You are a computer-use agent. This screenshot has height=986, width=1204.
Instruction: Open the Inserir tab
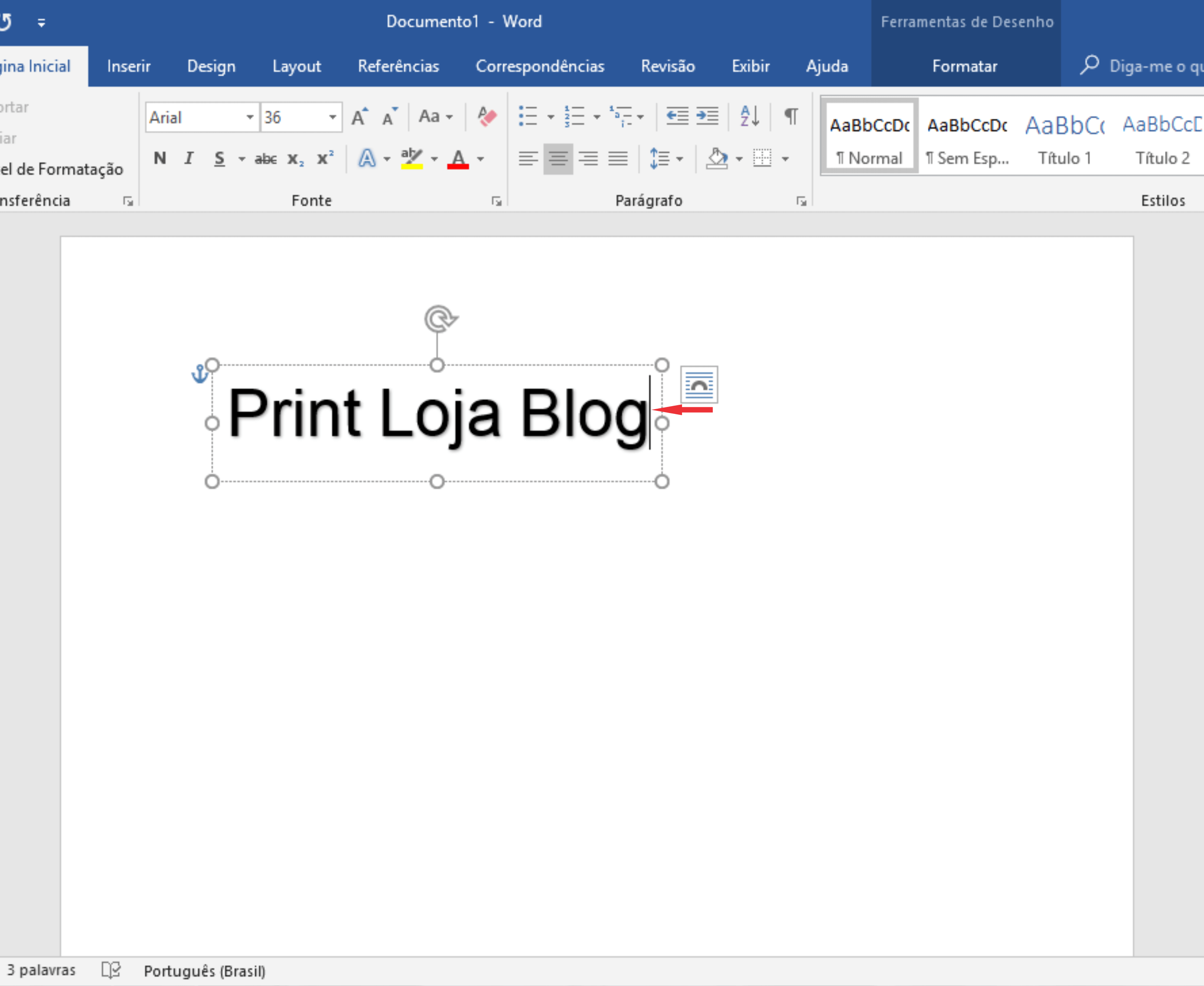click(128, 66)
